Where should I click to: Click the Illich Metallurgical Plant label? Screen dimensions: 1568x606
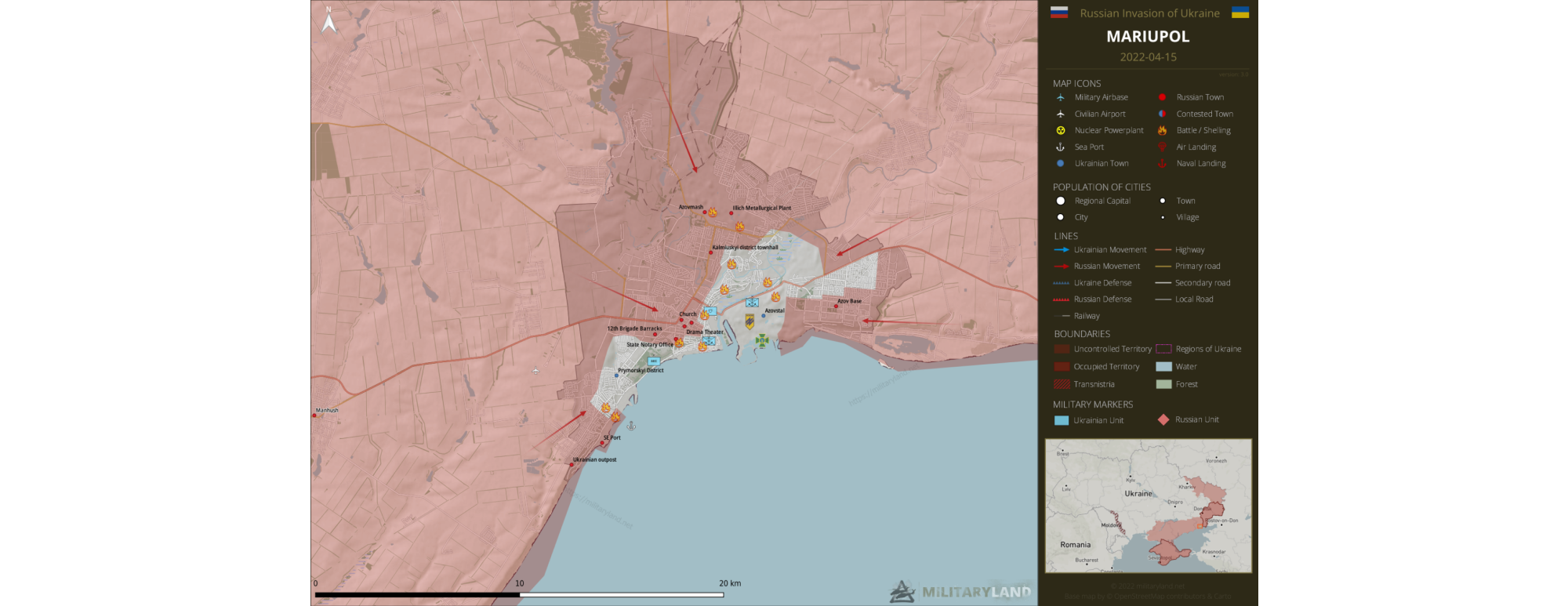tap(761, 208)
